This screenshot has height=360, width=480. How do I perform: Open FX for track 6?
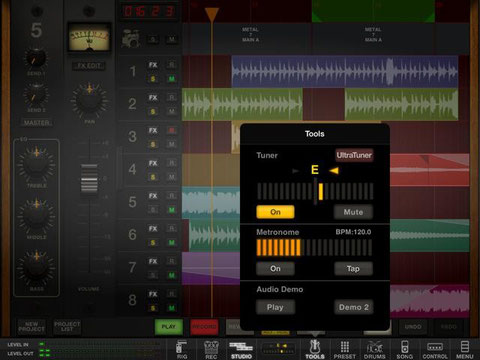(x=153, y=228)
